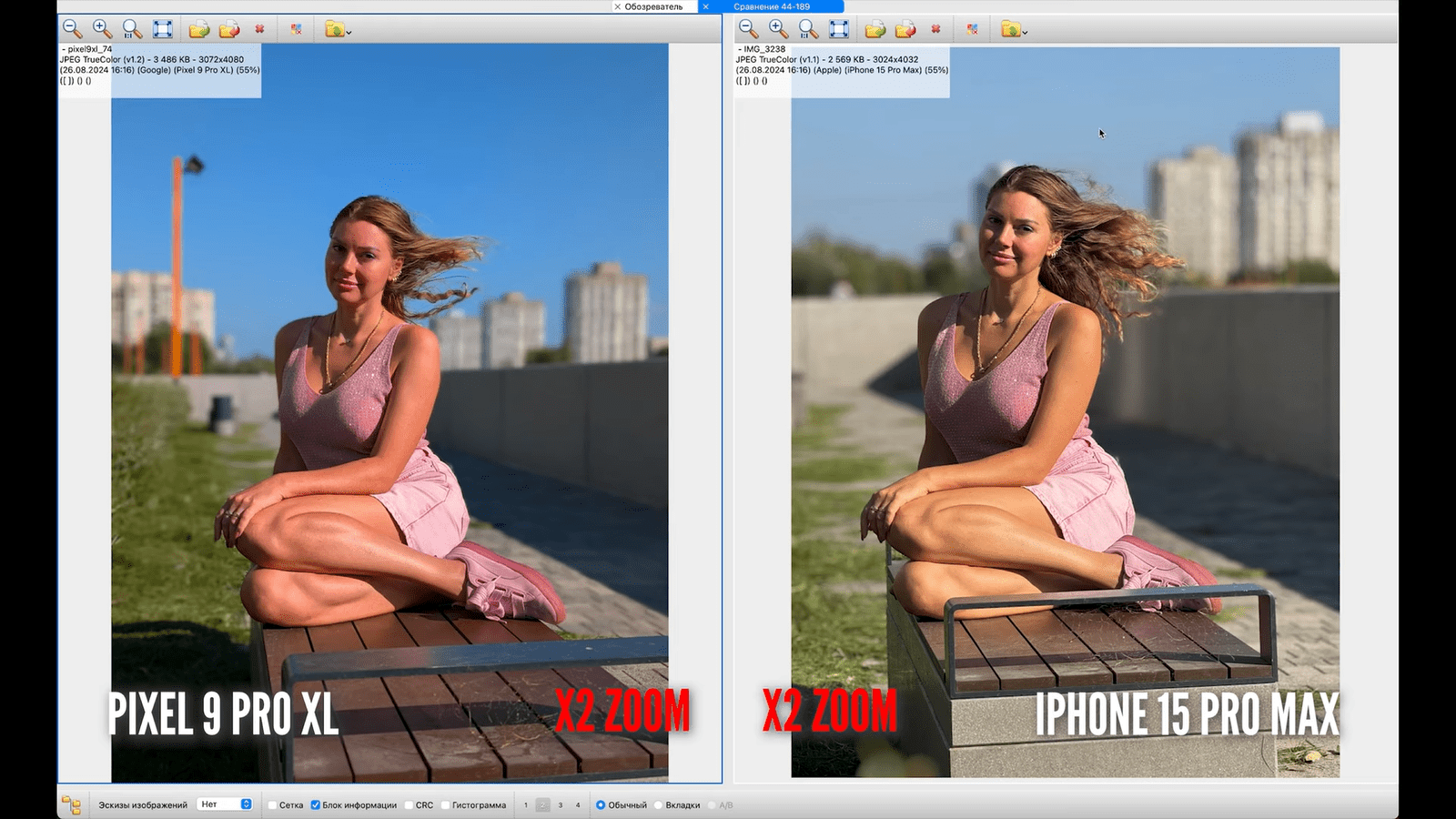1456x819 pixels.
Task: Uncheck the Блок информации checkbox
Action: (316, 805)
